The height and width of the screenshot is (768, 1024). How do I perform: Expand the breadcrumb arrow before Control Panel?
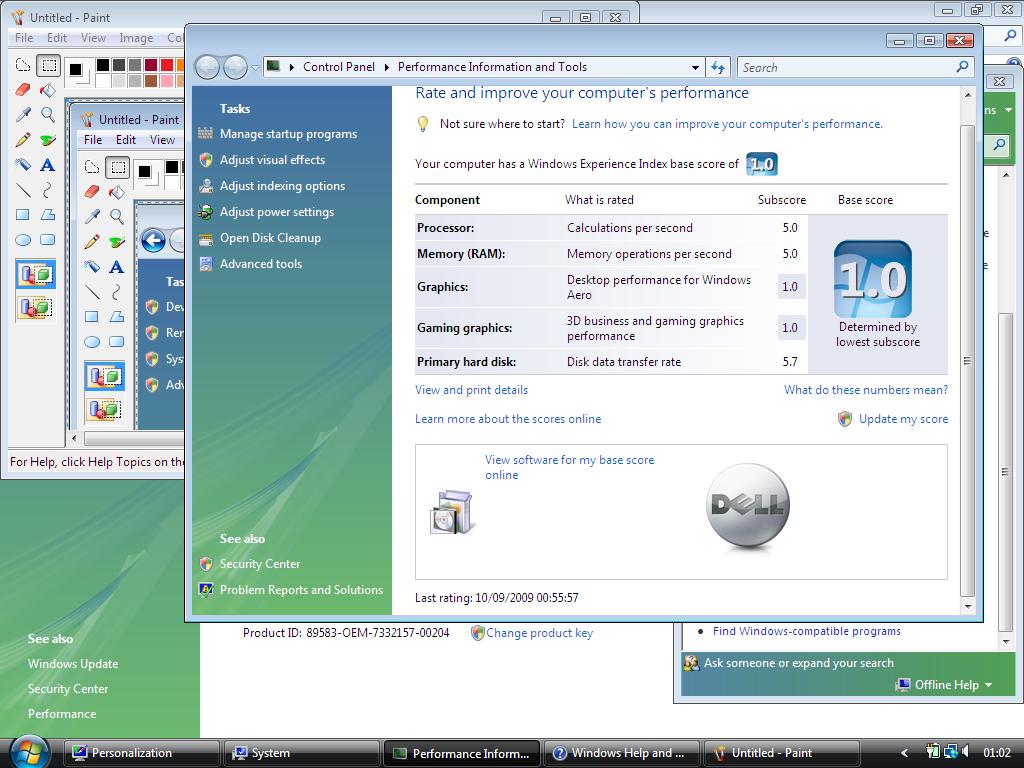292,67
